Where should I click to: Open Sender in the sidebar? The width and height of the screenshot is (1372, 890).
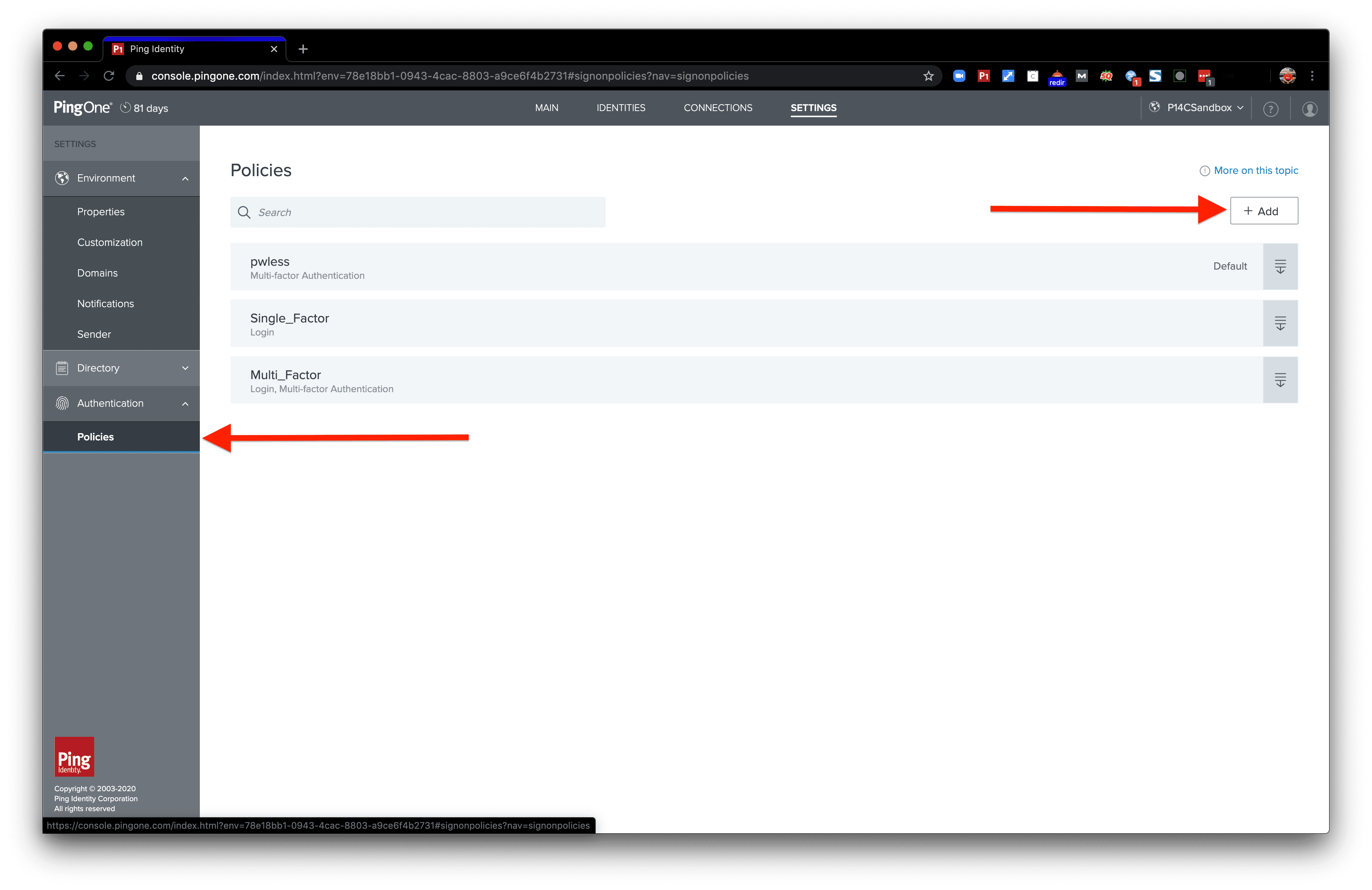coord(94,334)
